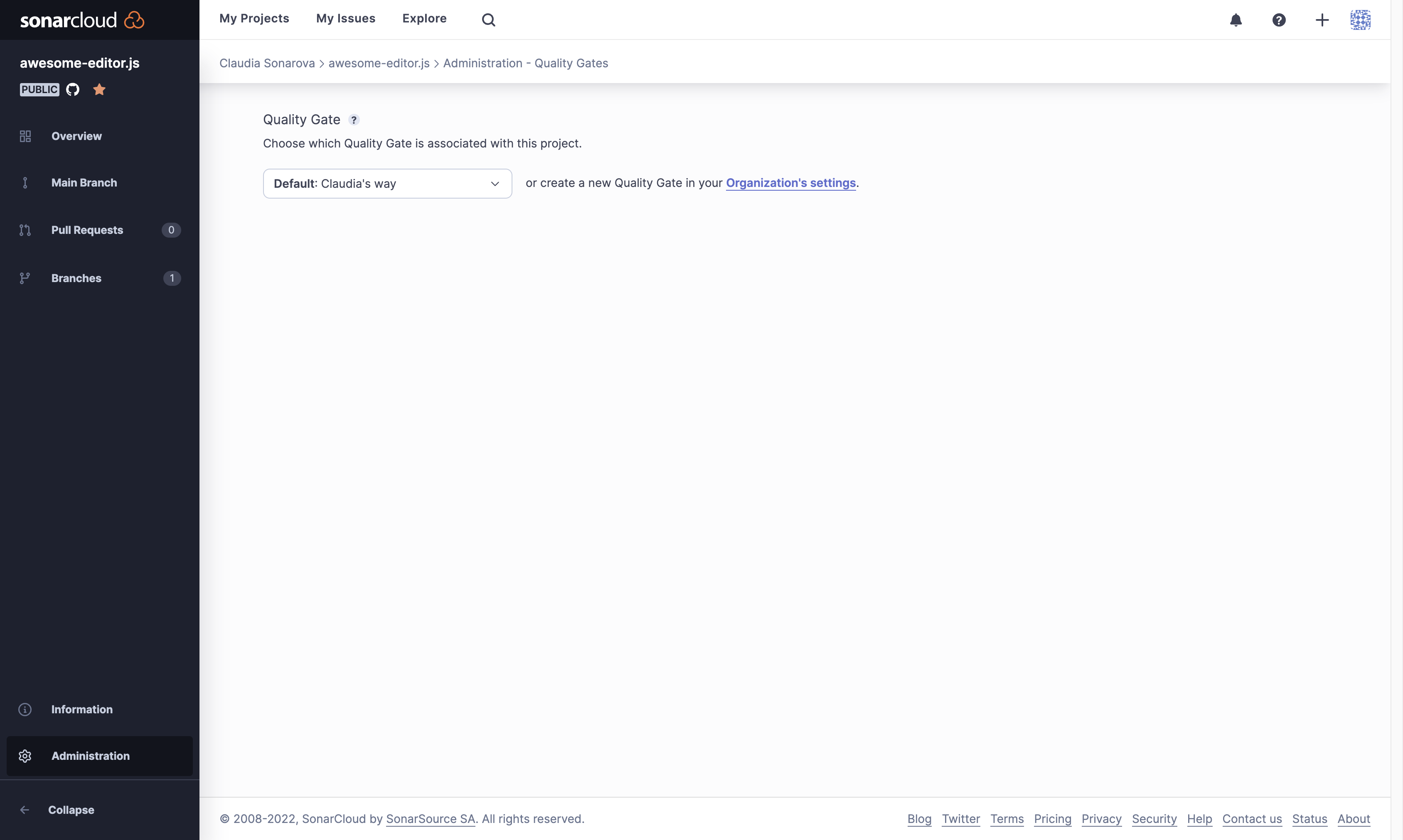Open the Explore menu item
The width and height of the screenshot is (1403, 840).
[425, 19]
